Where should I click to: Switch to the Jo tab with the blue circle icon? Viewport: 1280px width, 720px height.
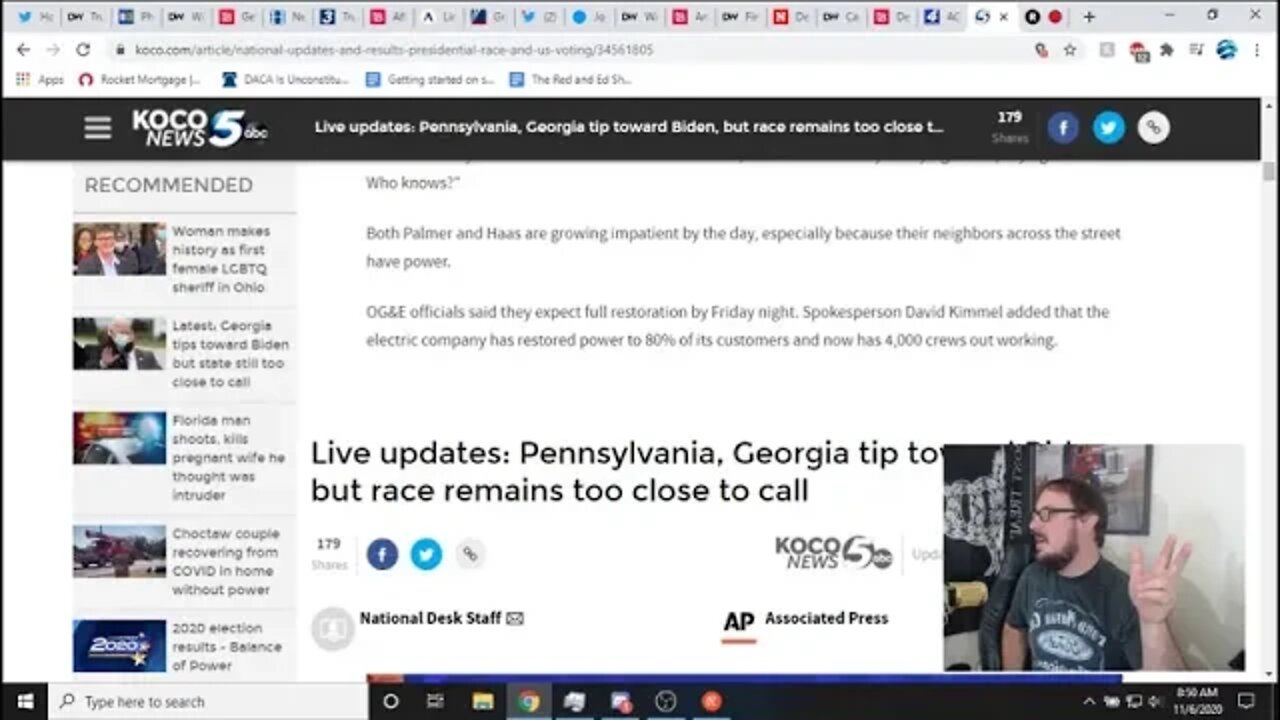click(588, 17)
